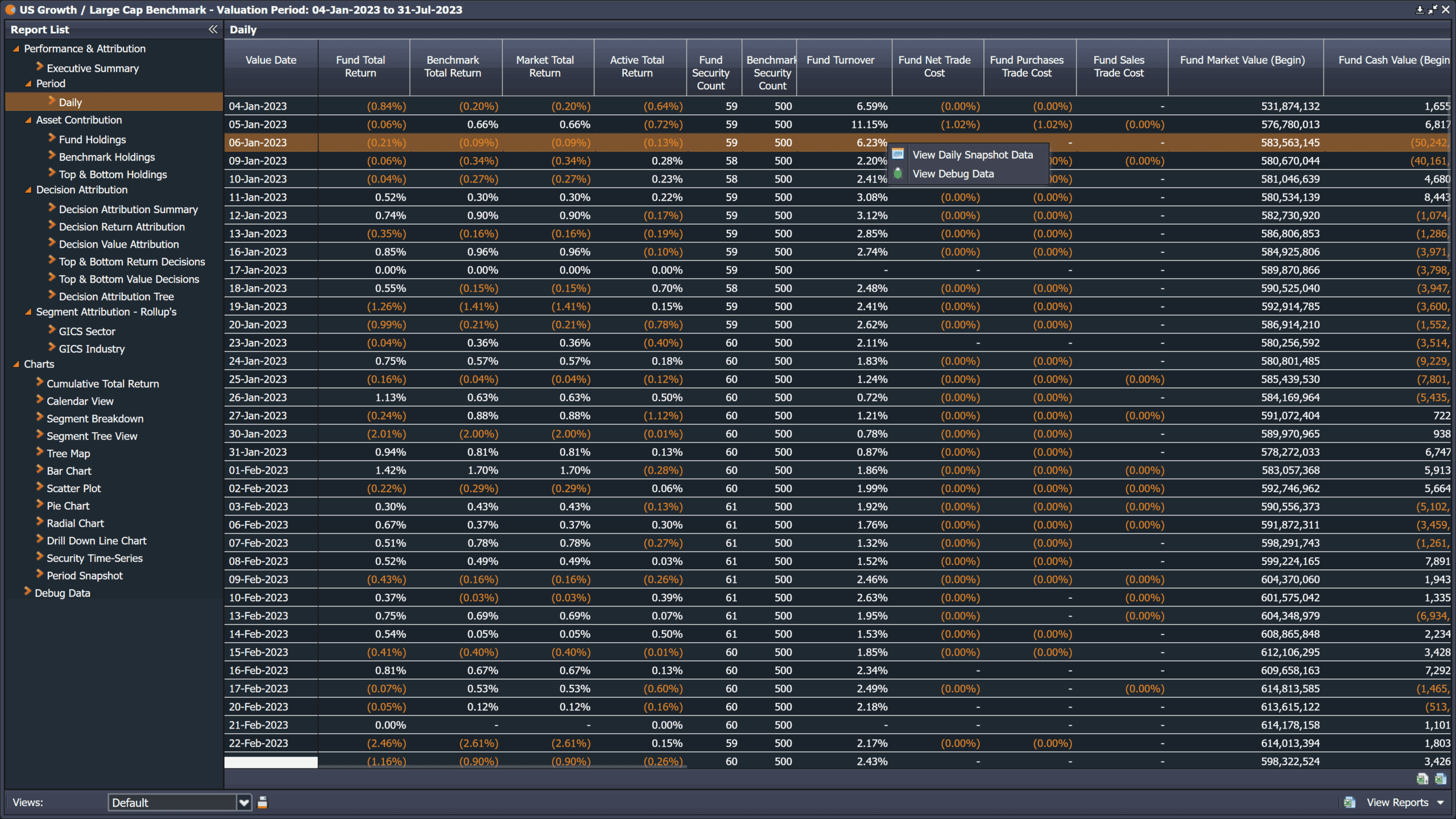Open the GICS Industry report
Viewport: 1456px width, 819px height.
pyautogui.click(x=92, y=349)
